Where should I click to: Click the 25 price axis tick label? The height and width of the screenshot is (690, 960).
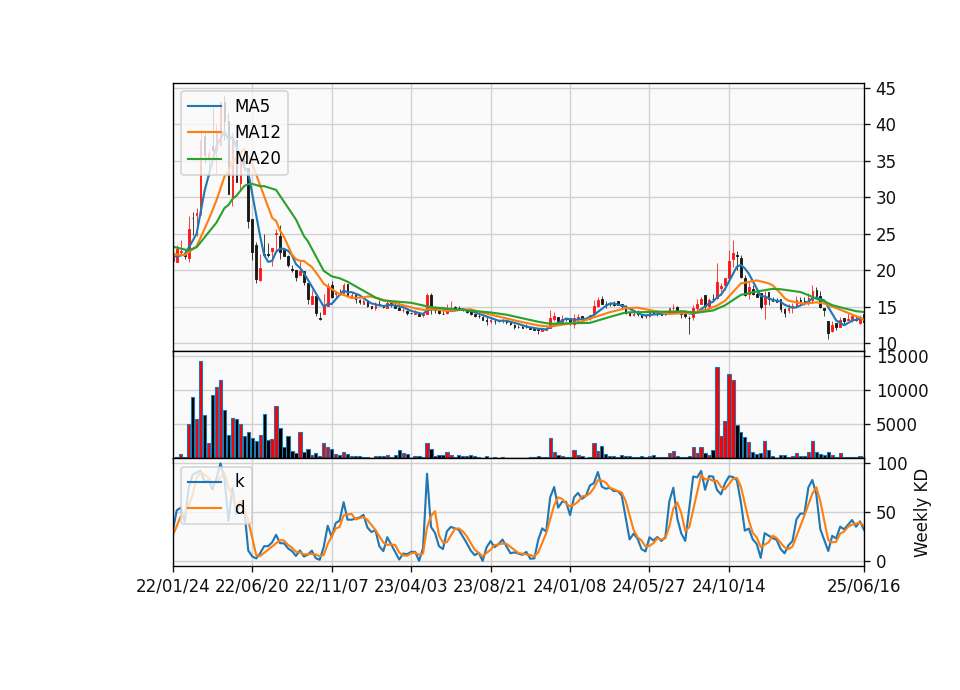[x=885, y=234]
